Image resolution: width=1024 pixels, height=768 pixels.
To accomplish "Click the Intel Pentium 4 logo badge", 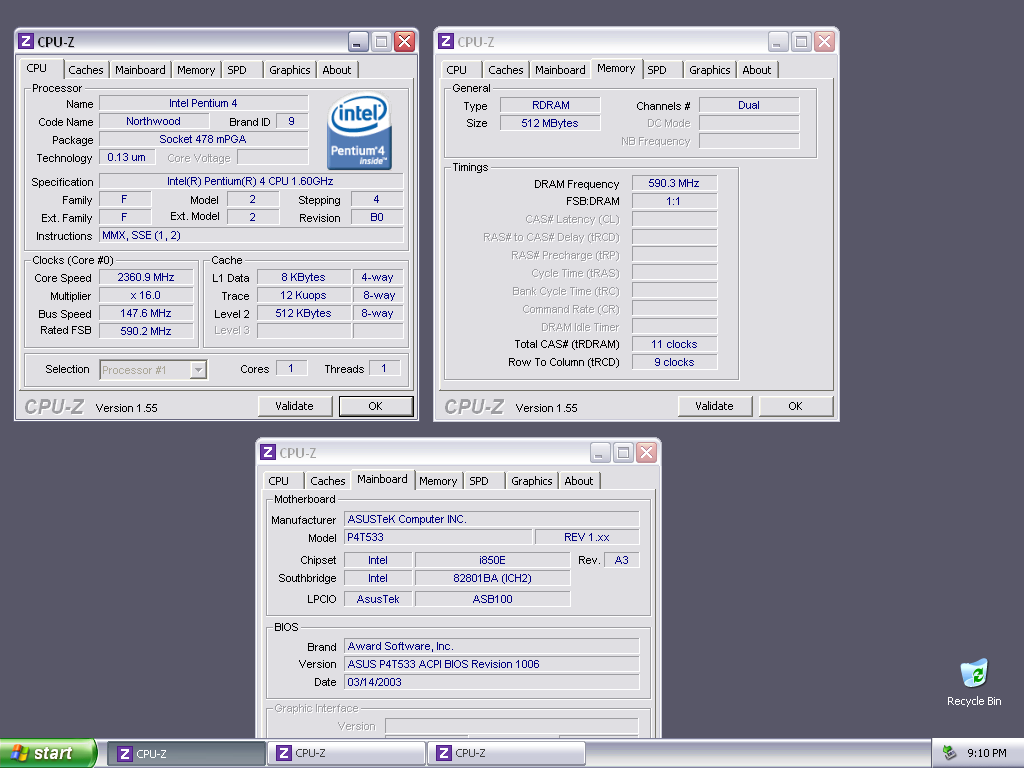I will (x=359, y=131).
